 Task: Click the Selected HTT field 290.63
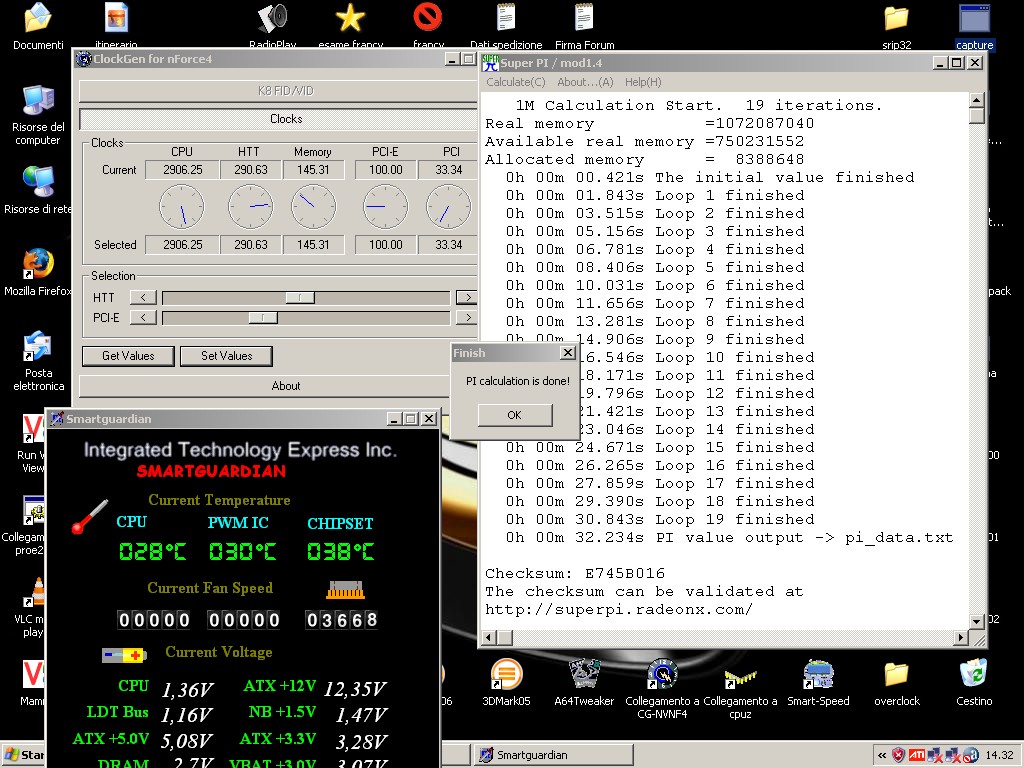pos(251,245)
